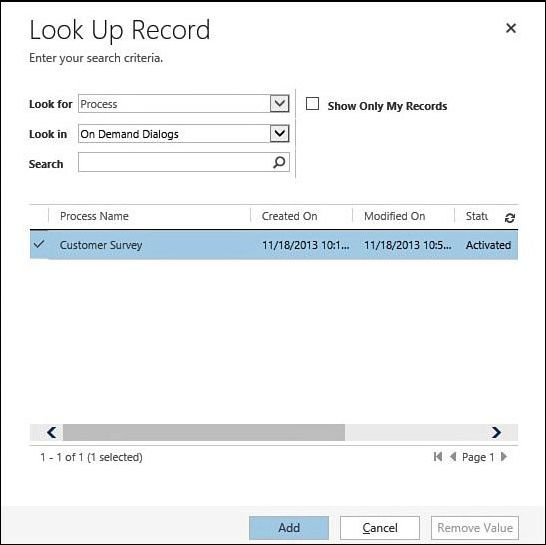The image size is (546, 545).
Task: Click the Page 1 indicator
Action: [x=478, y=457]
